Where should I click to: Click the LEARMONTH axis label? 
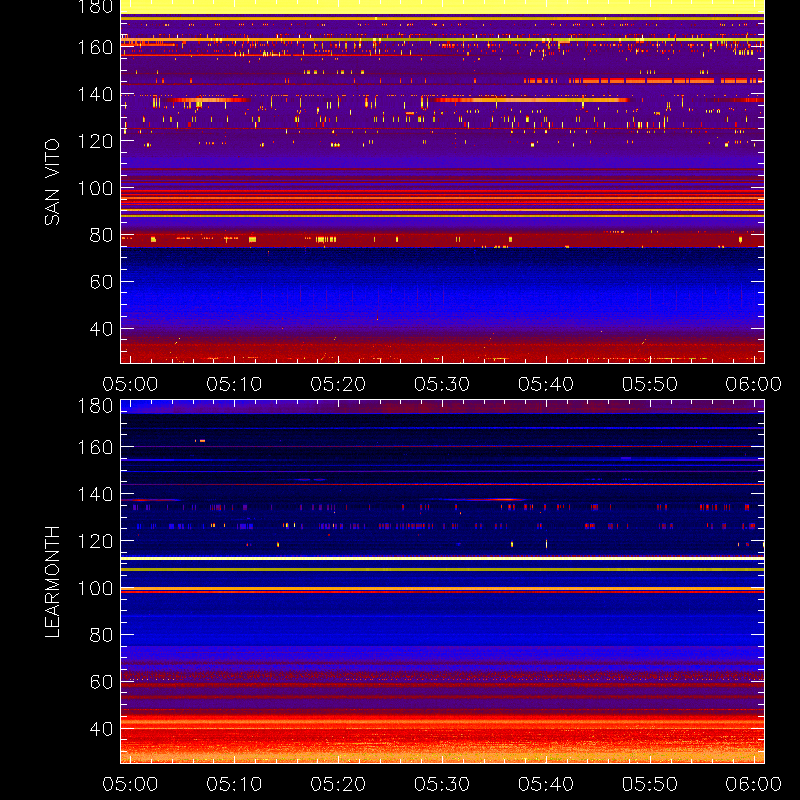[52, 582]
